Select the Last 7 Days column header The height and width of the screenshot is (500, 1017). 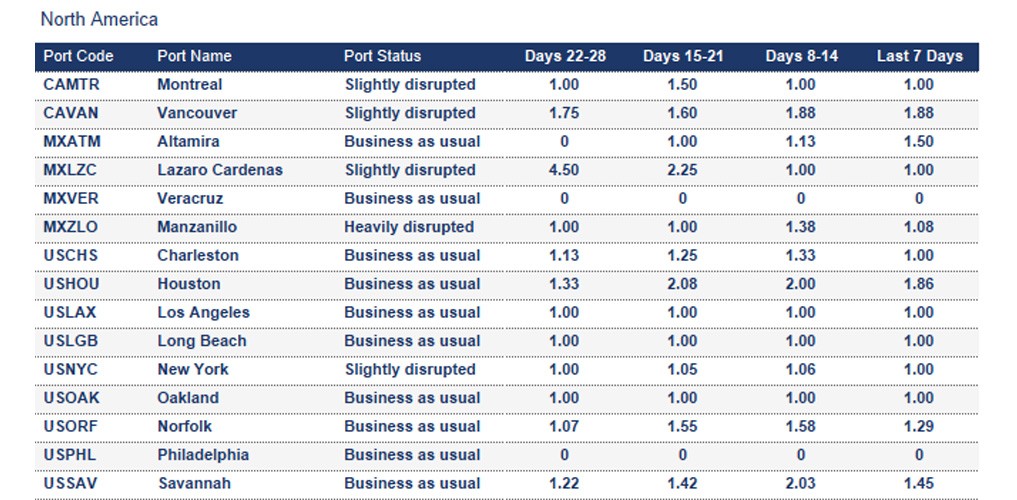[x=919, y=56]
